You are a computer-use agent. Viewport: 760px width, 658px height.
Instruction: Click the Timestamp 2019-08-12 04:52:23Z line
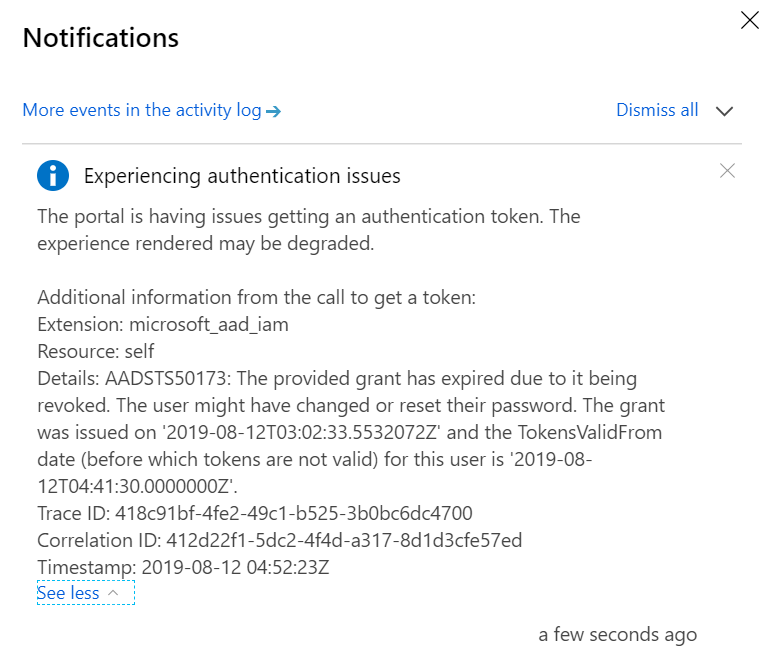(x=183, y=567)
